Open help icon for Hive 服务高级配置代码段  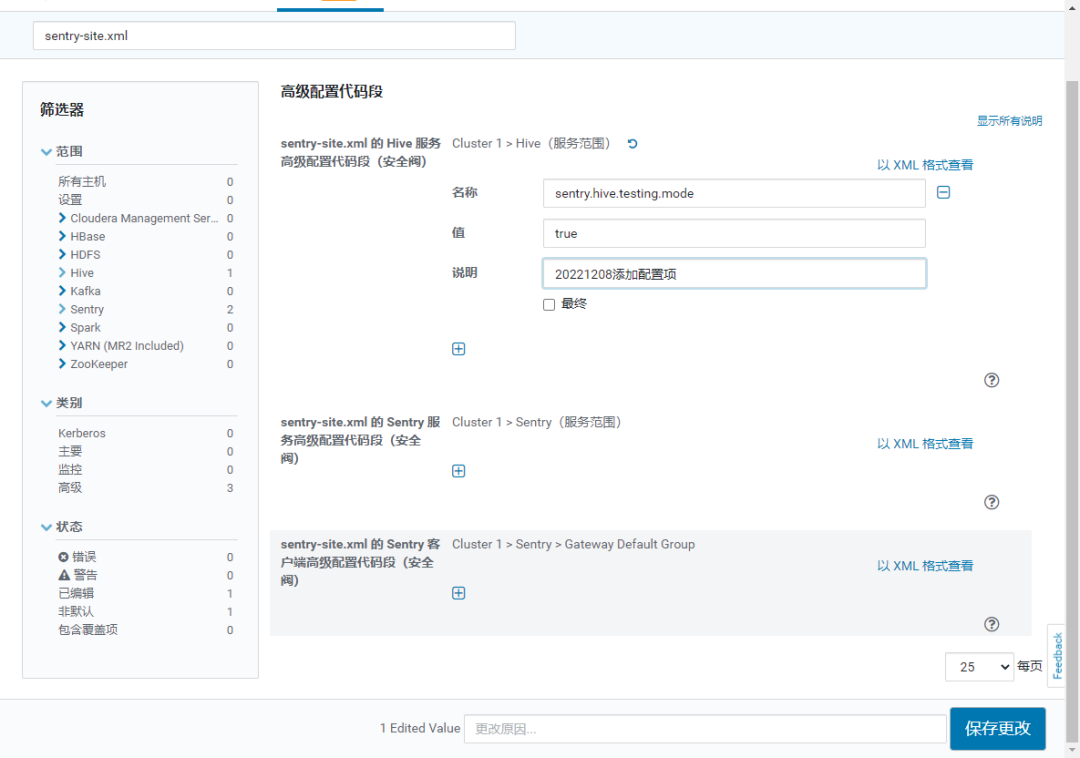(991, 380)
